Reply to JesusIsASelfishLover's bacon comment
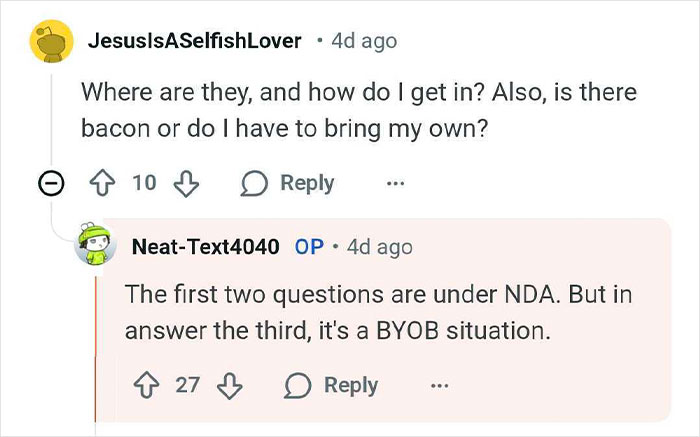Viewport: 700px width, 437px height. tap(288, 184)
